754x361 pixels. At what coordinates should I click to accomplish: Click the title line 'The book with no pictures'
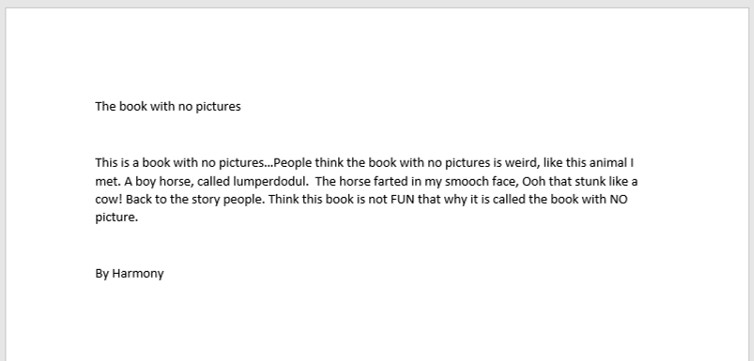168,107
